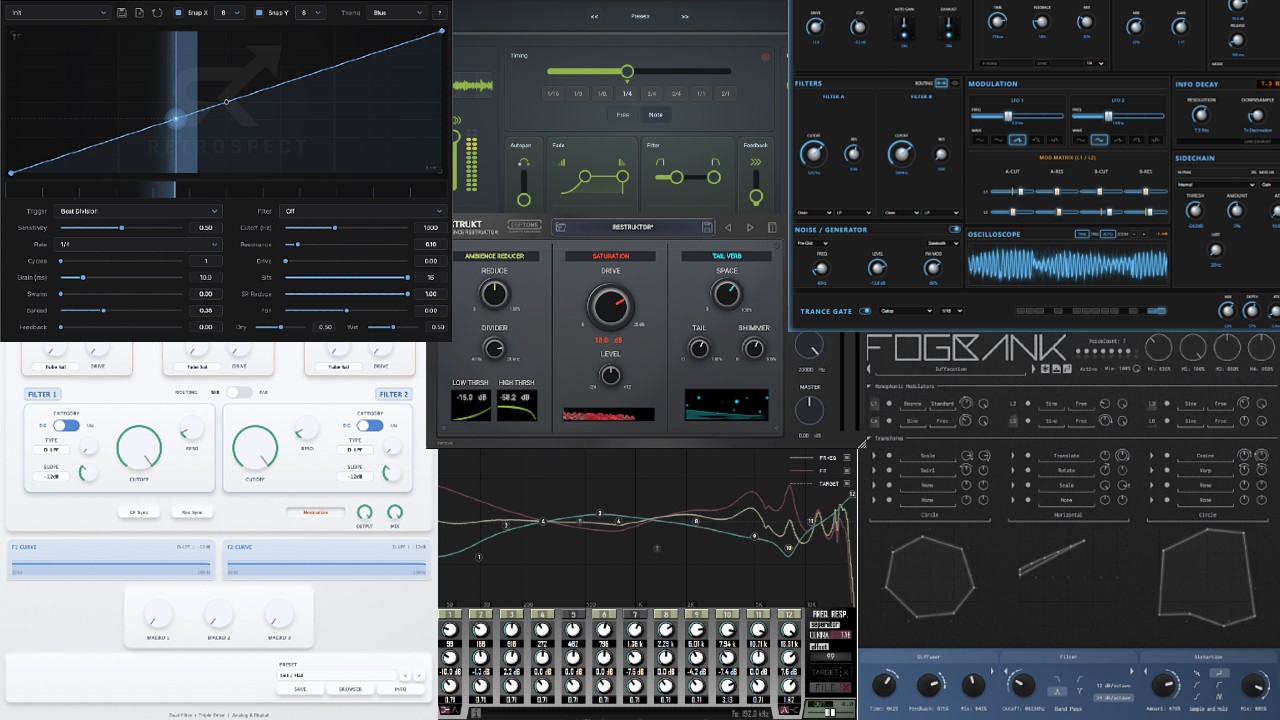Click Fogbank next preset arrow

pos(1033,369)
